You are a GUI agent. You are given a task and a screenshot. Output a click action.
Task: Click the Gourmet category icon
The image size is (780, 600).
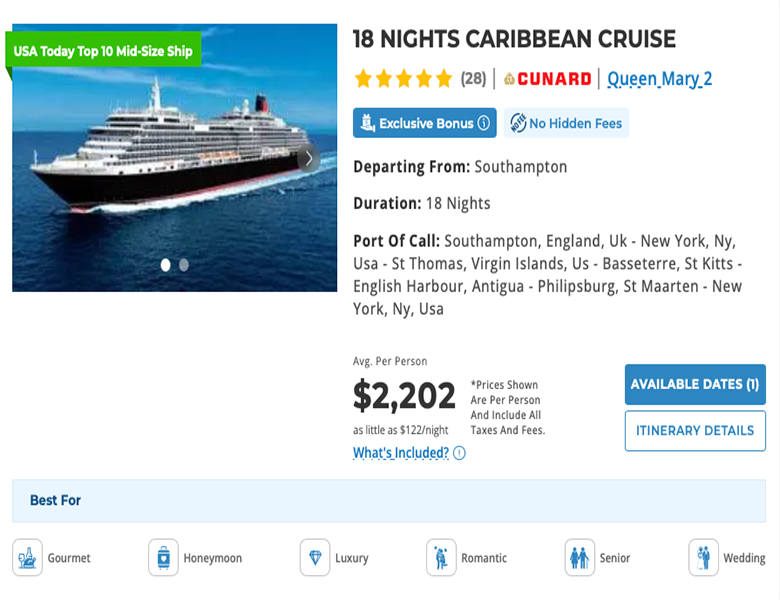28,557
